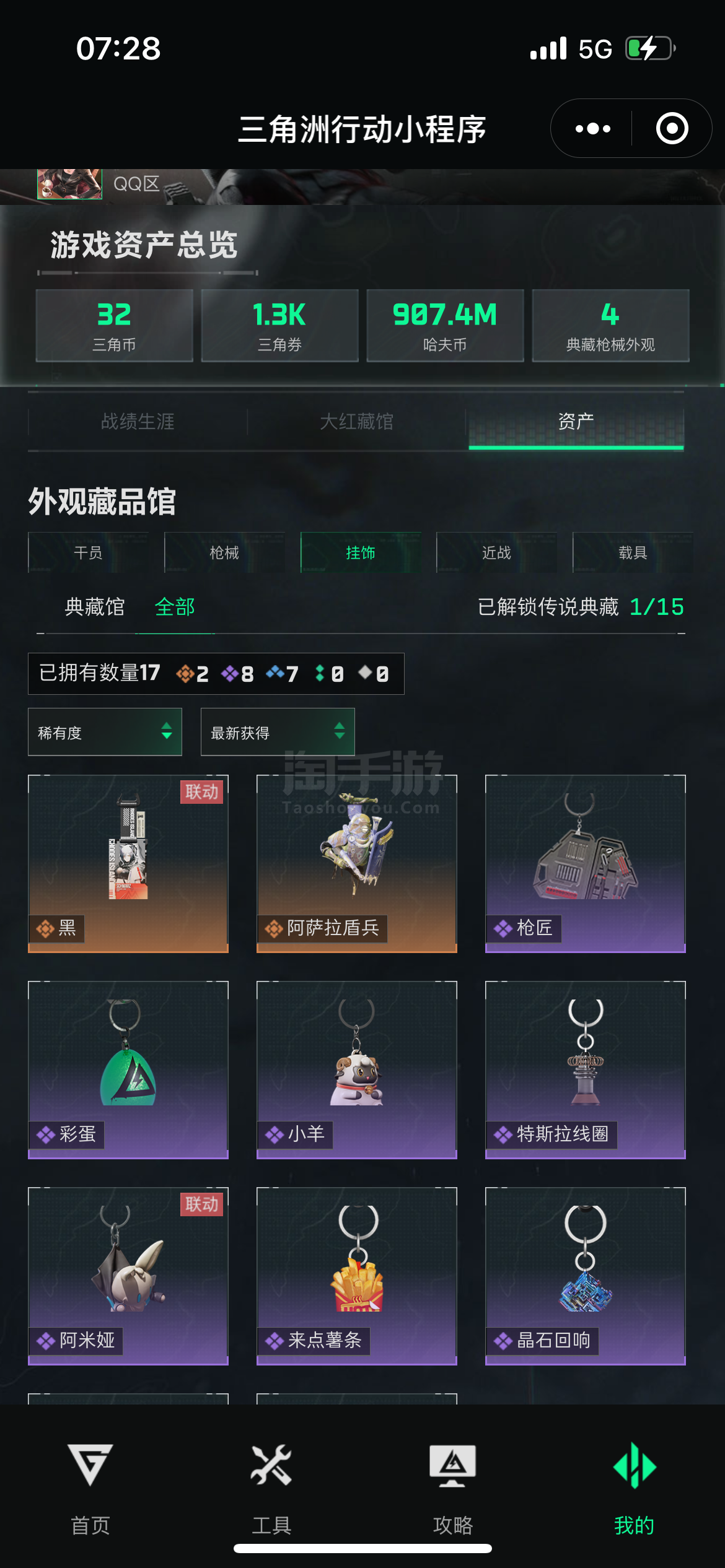Tap the mini program close circle icon

pos(672,128)
